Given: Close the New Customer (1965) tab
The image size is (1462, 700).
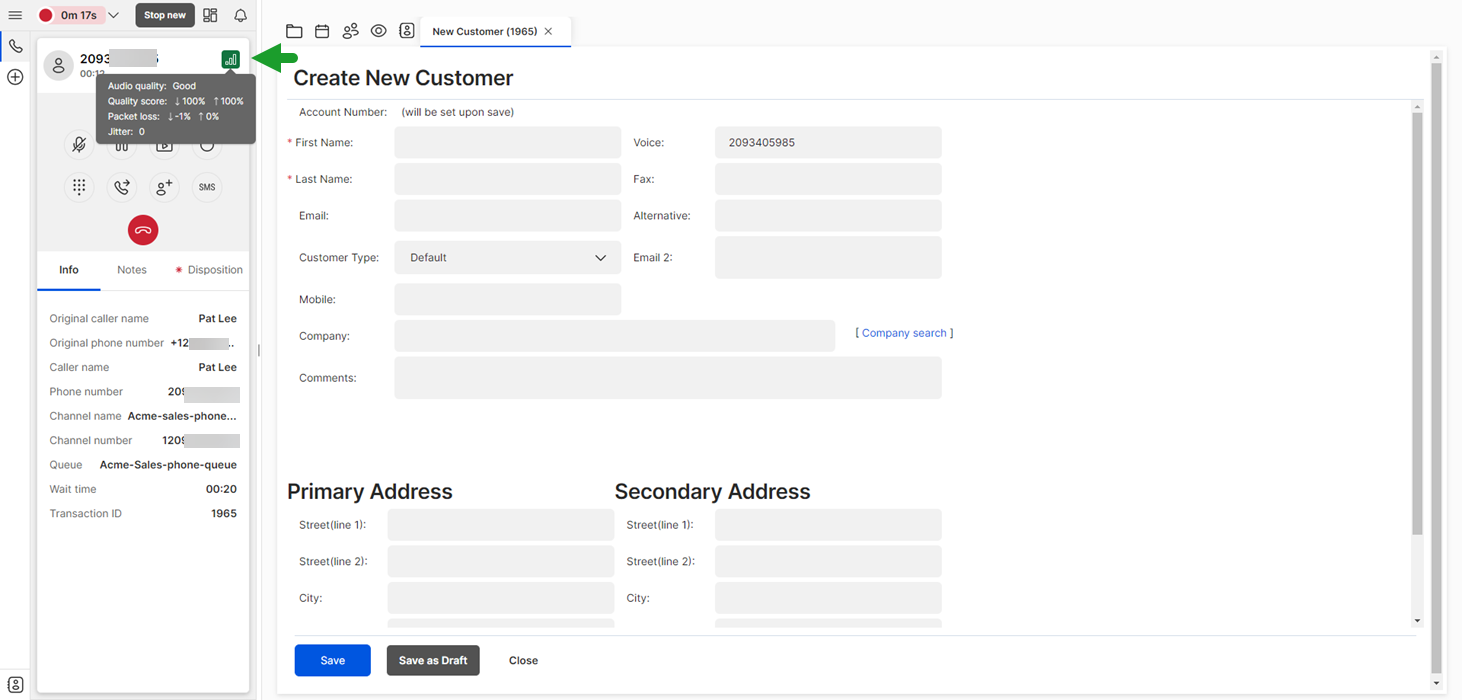Looking at the screenshot, I should click(x=548, y=32).
